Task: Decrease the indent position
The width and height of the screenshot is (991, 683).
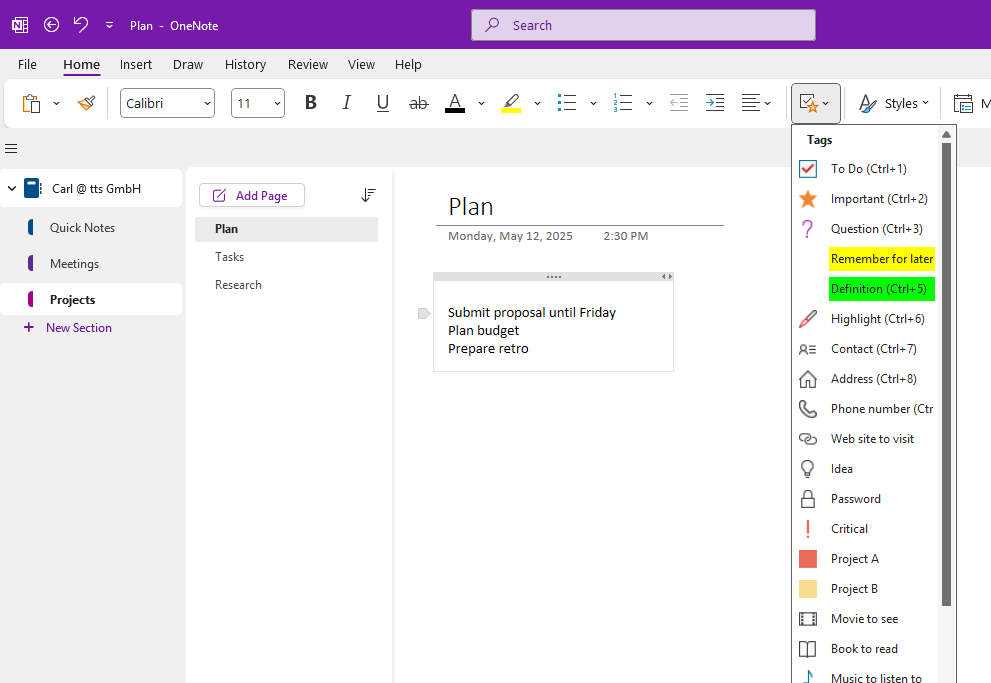Action: (x=679, y=102)
